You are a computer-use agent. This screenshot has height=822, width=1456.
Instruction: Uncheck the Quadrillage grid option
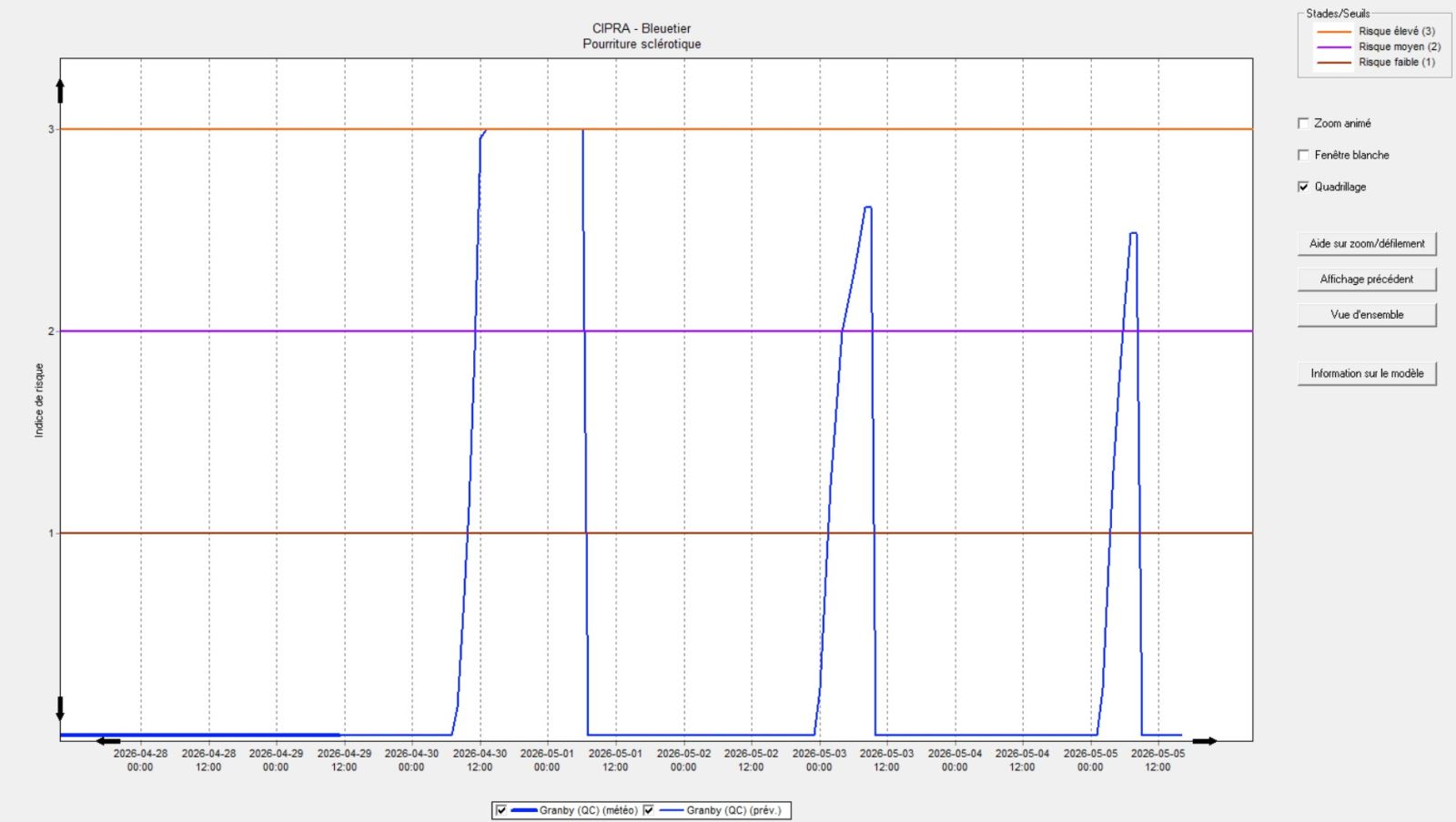point(1303,187)
